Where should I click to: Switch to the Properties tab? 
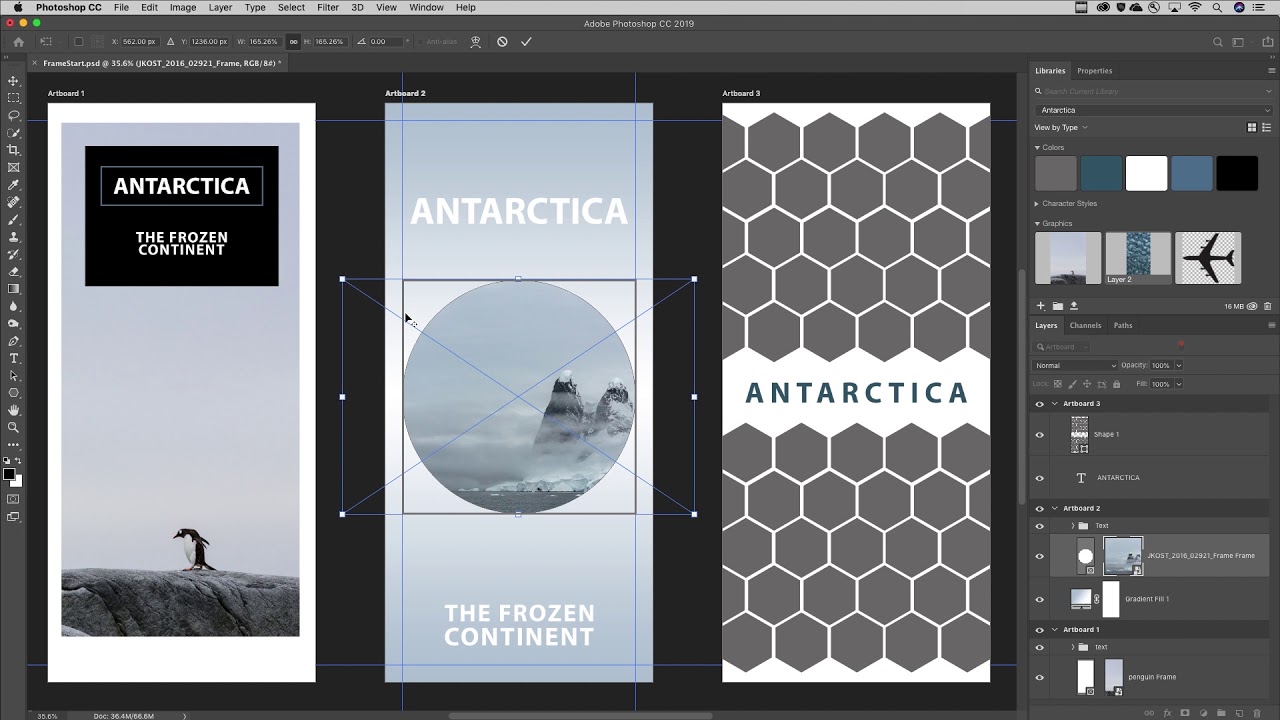tap(1094, 71)
